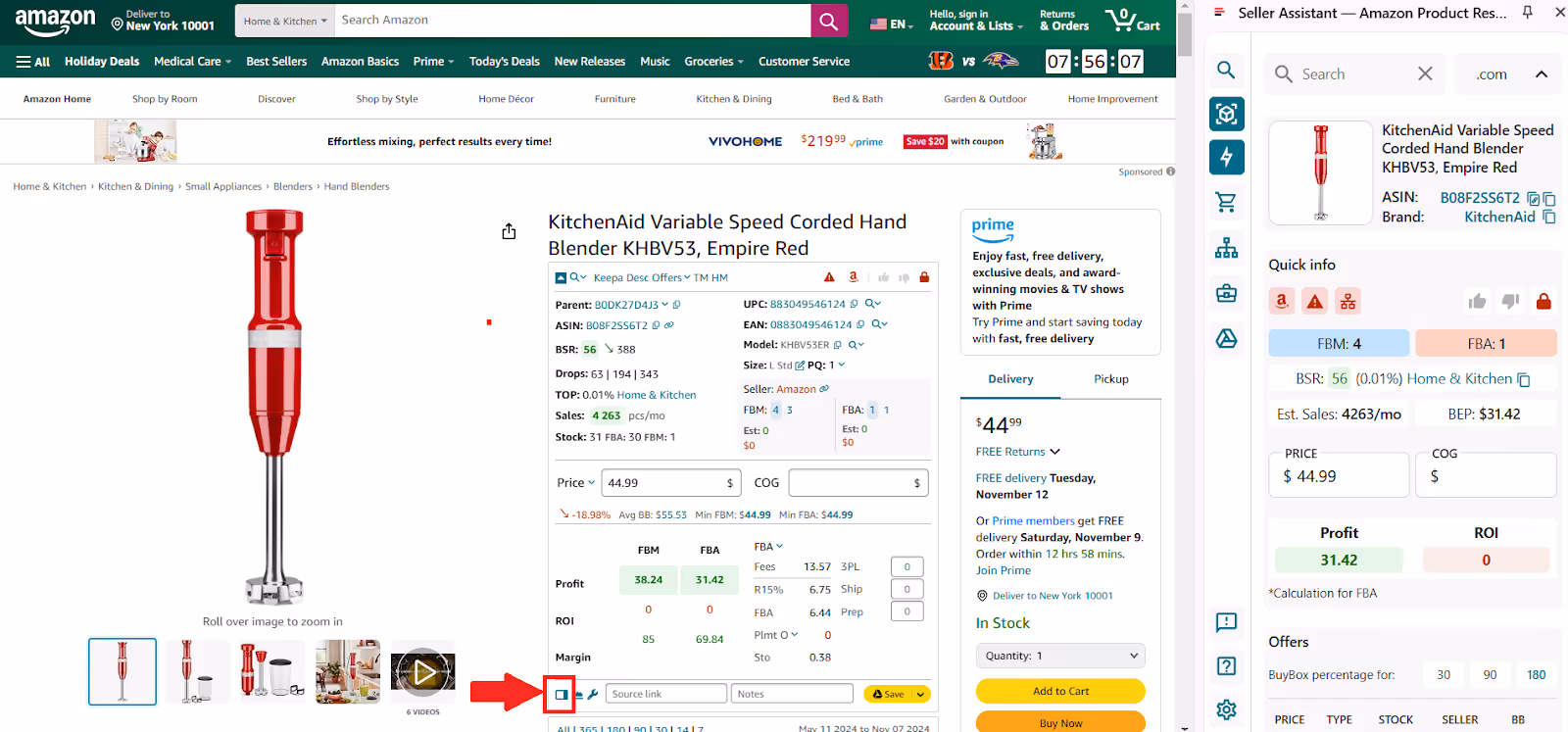The height and width of the screenshot is (732, 1568).
Task: Open the search tool in Seller Assistant sidebar
Action: tap(1226, 70)
